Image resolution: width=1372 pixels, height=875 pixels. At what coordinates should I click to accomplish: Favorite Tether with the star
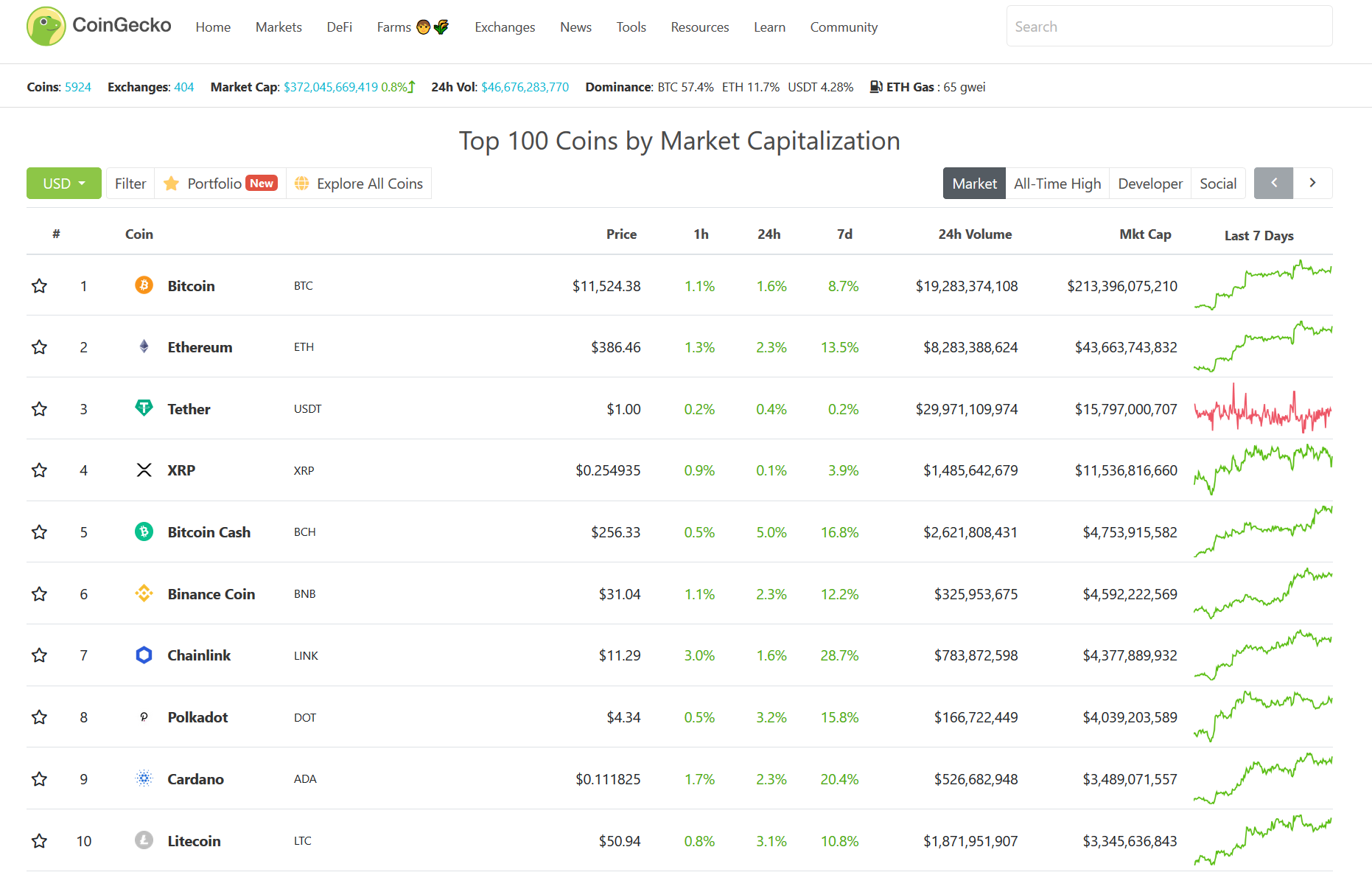(x=40, y=409)
